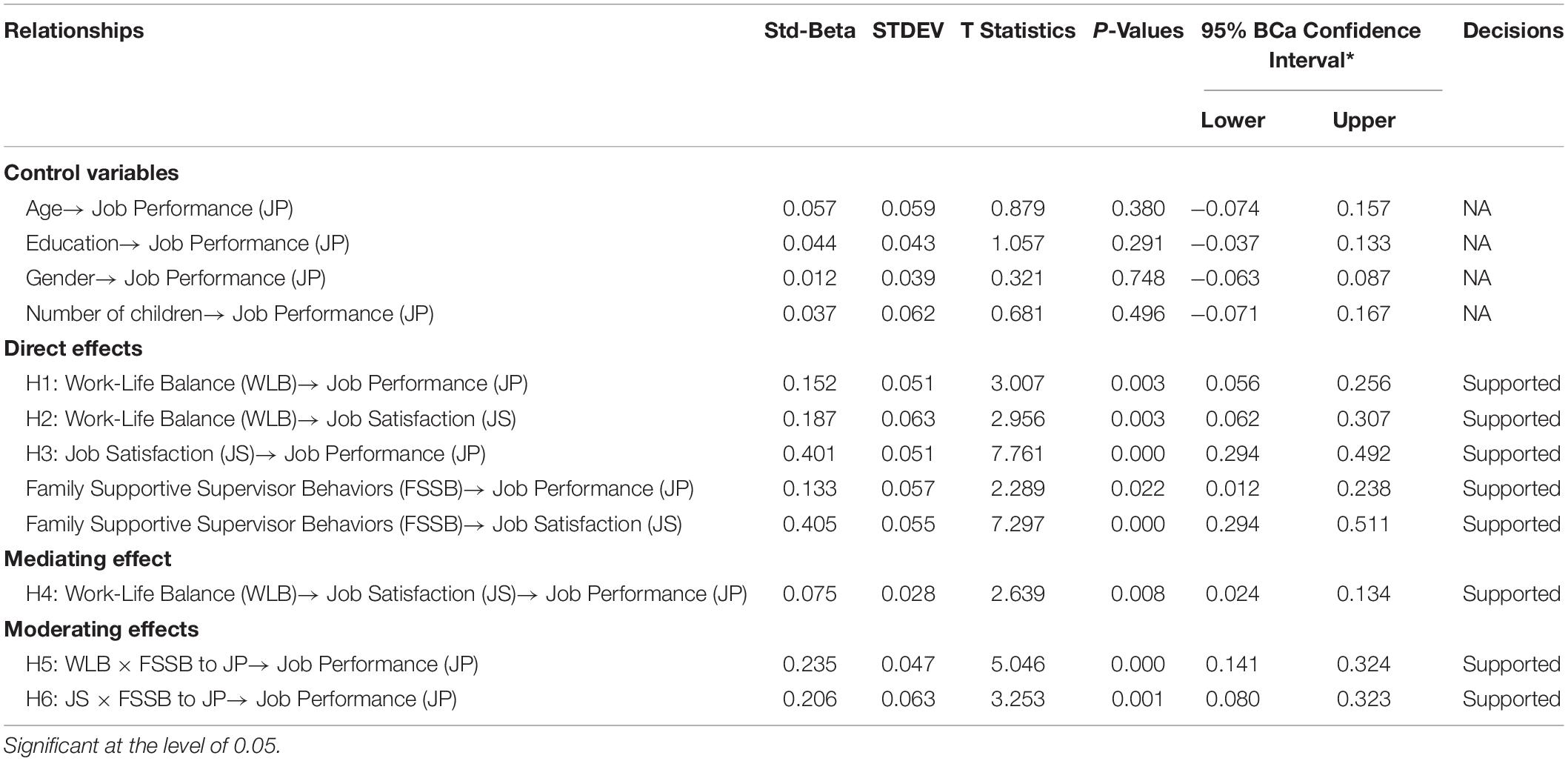
Task: Select Std-Beta 0.152 in H1 row
Action: [x=810, y=384]
